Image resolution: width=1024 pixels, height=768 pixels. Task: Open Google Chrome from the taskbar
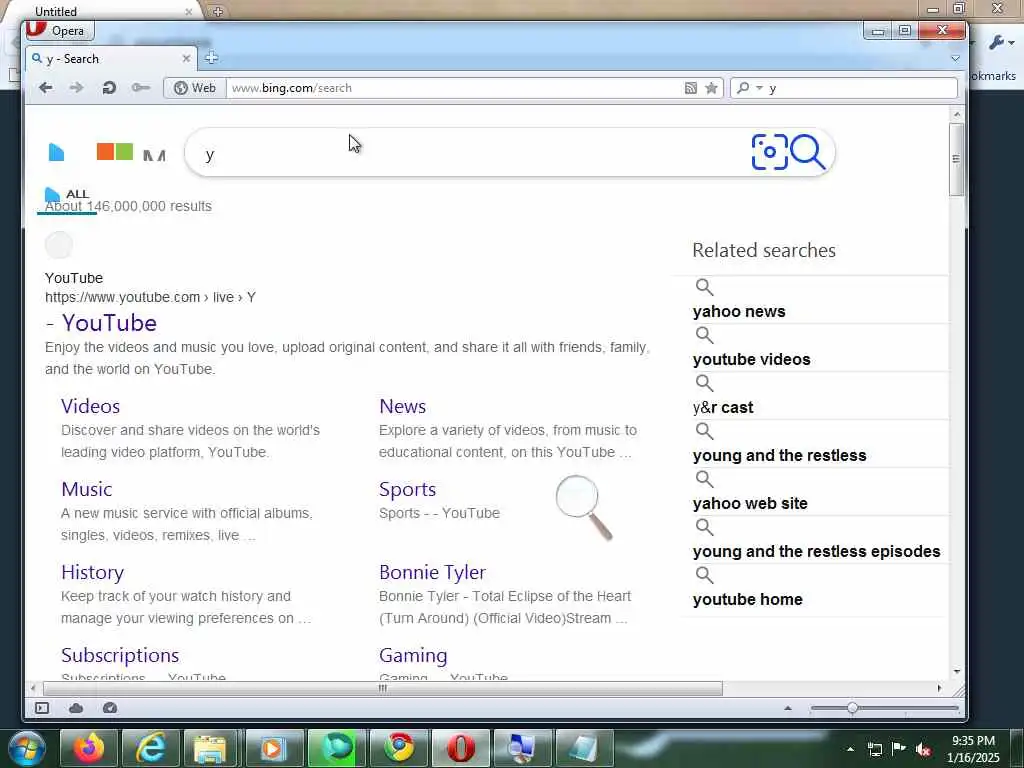coord(399,748)
